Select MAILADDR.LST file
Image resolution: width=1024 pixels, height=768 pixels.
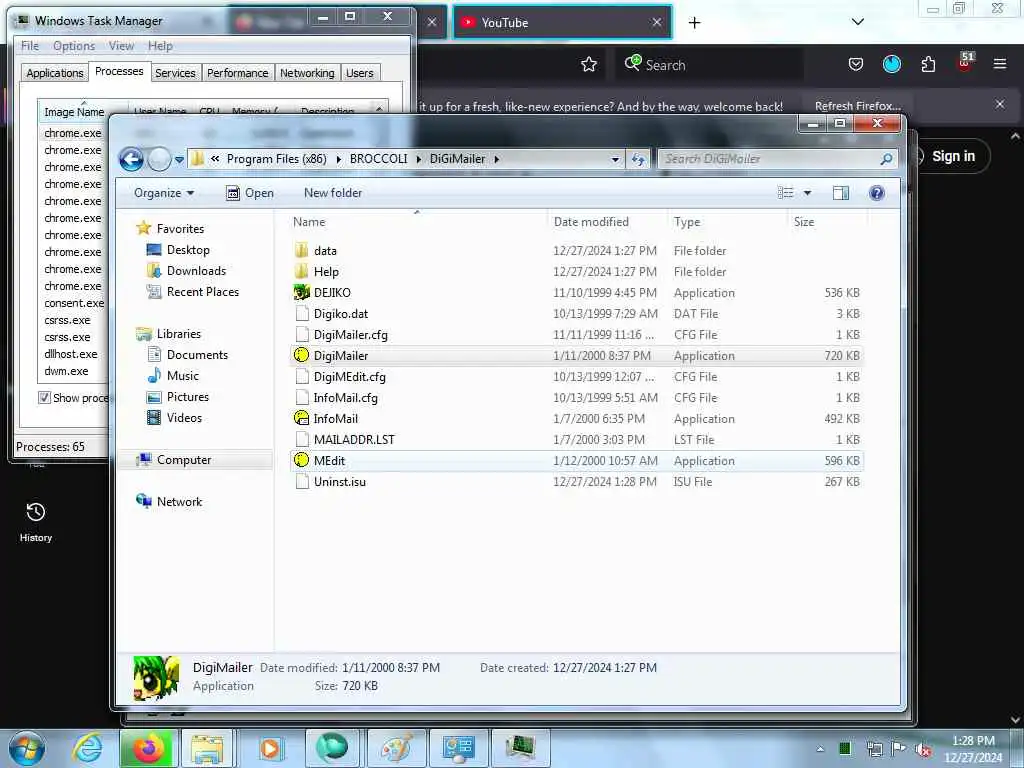[x=354, y=440]
